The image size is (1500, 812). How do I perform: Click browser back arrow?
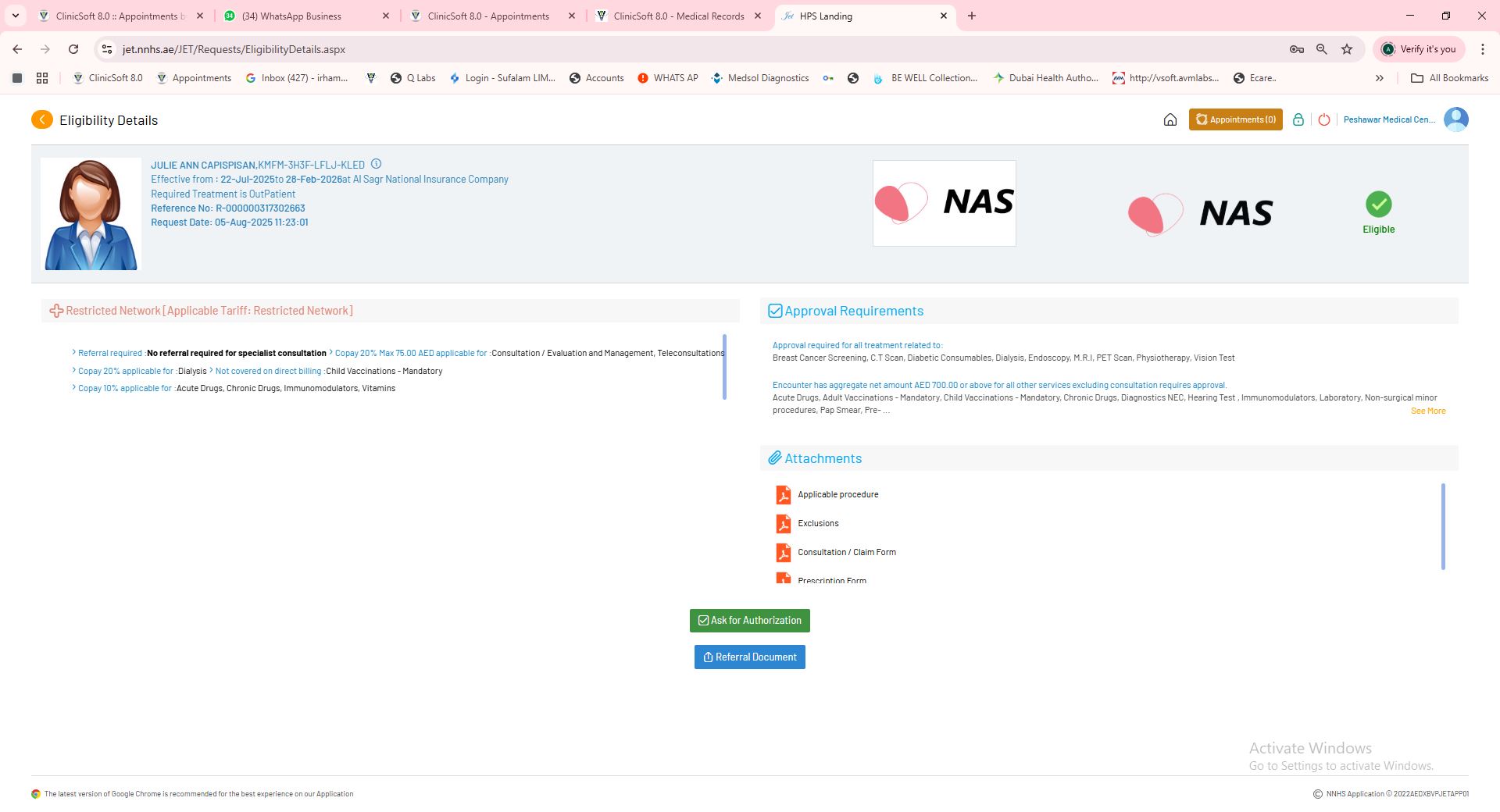click(17, 49)
